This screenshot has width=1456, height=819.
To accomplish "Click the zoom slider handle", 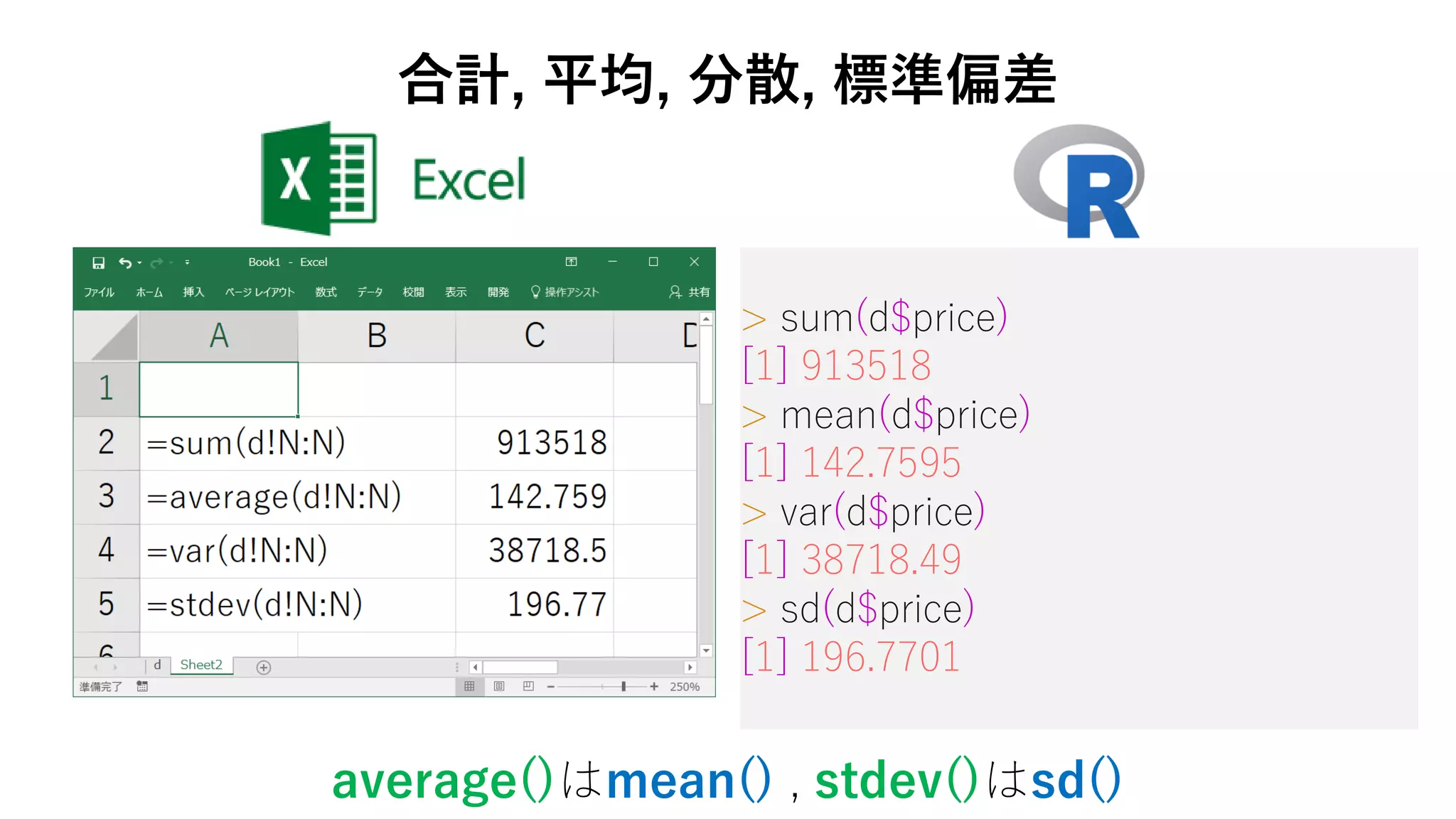I will [623, 687].
